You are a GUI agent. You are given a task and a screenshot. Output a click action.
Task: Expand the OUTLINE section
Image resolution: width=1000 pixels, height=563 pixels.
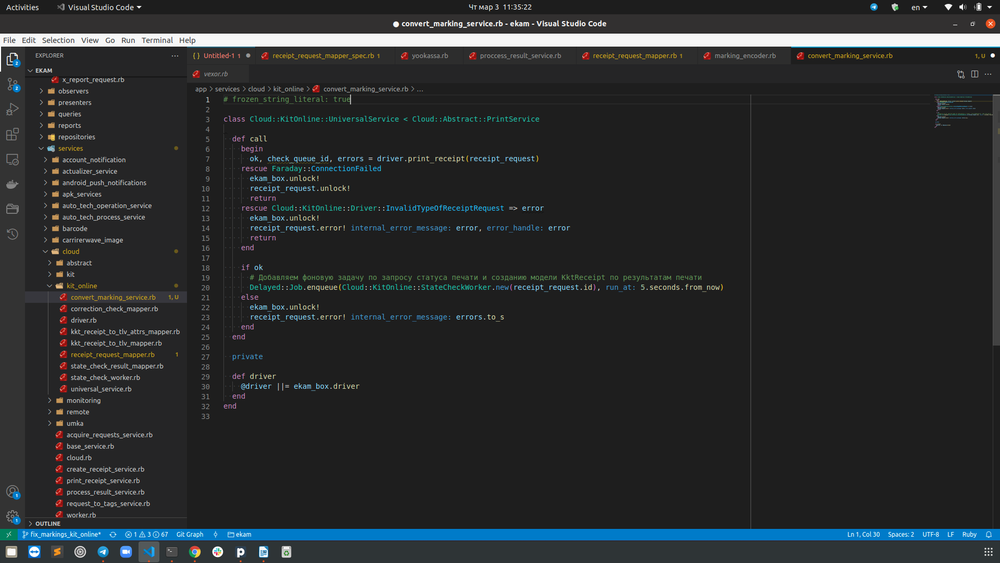(48, 524)
